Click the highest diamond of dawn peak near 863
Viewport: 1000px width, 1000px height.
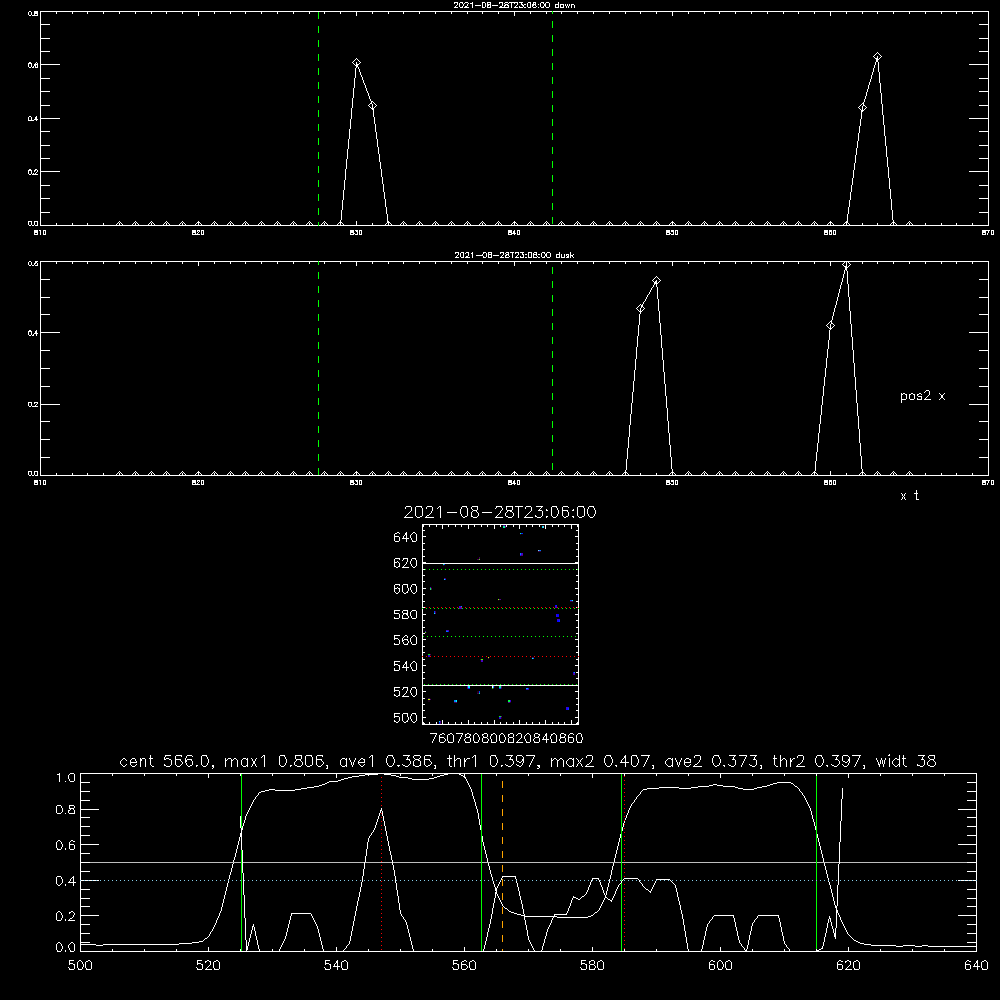(x=878, y=57)
